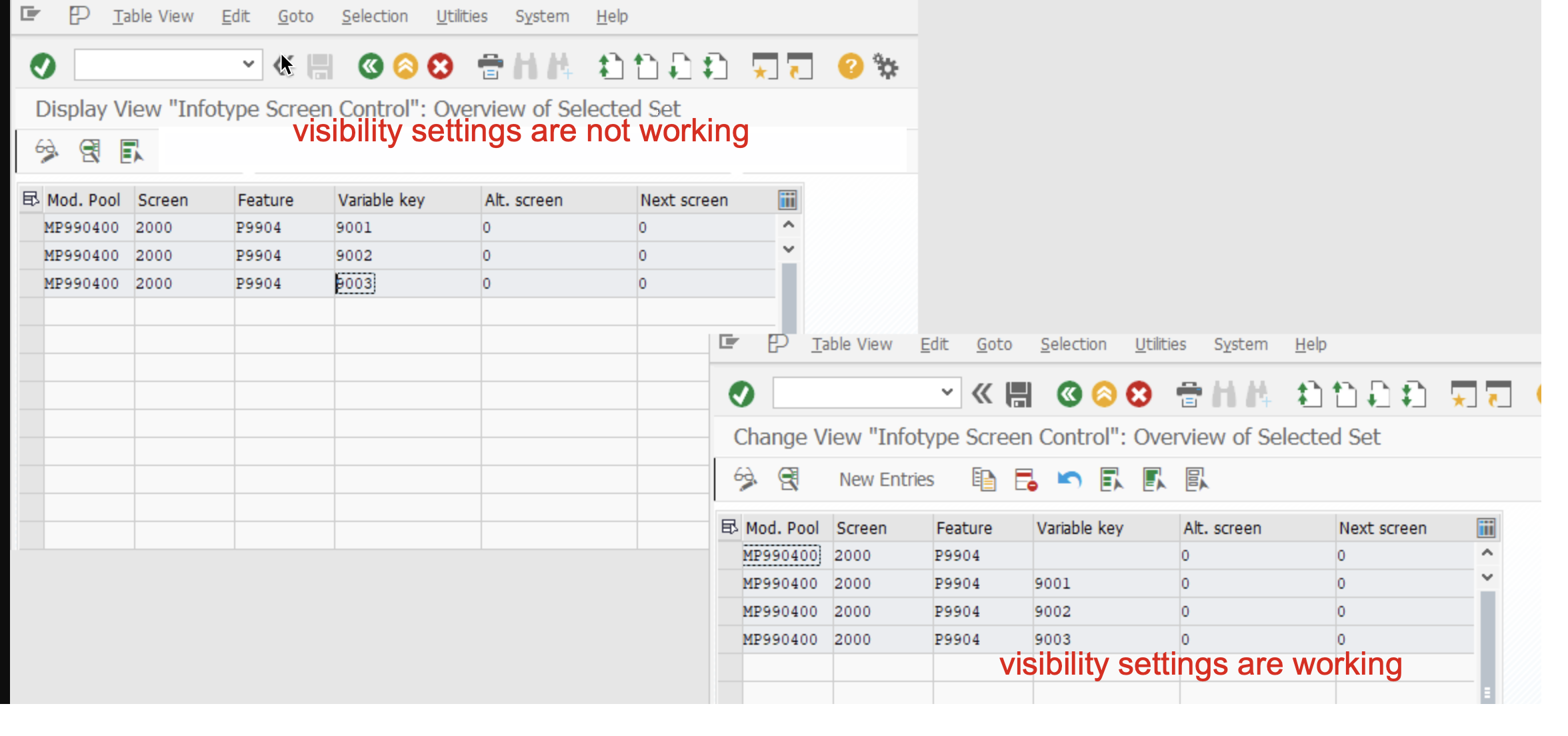Click yellow Help question mark icon
Image resolution: width=1568 pixels, height=736 pixels.
[x=851, y=66]
